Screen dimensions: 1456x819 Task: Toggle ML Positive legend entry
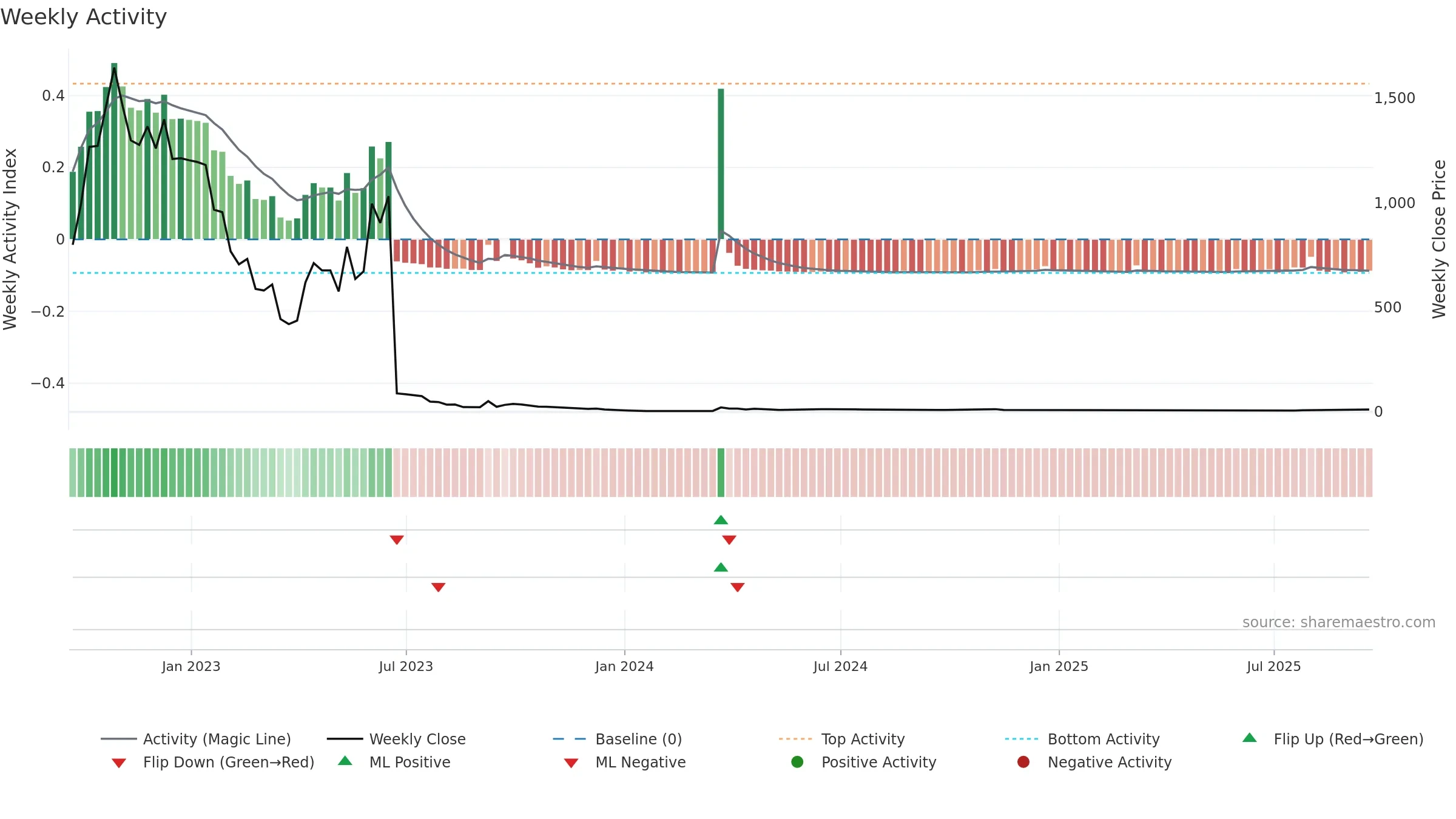click(x=394, y=762)
